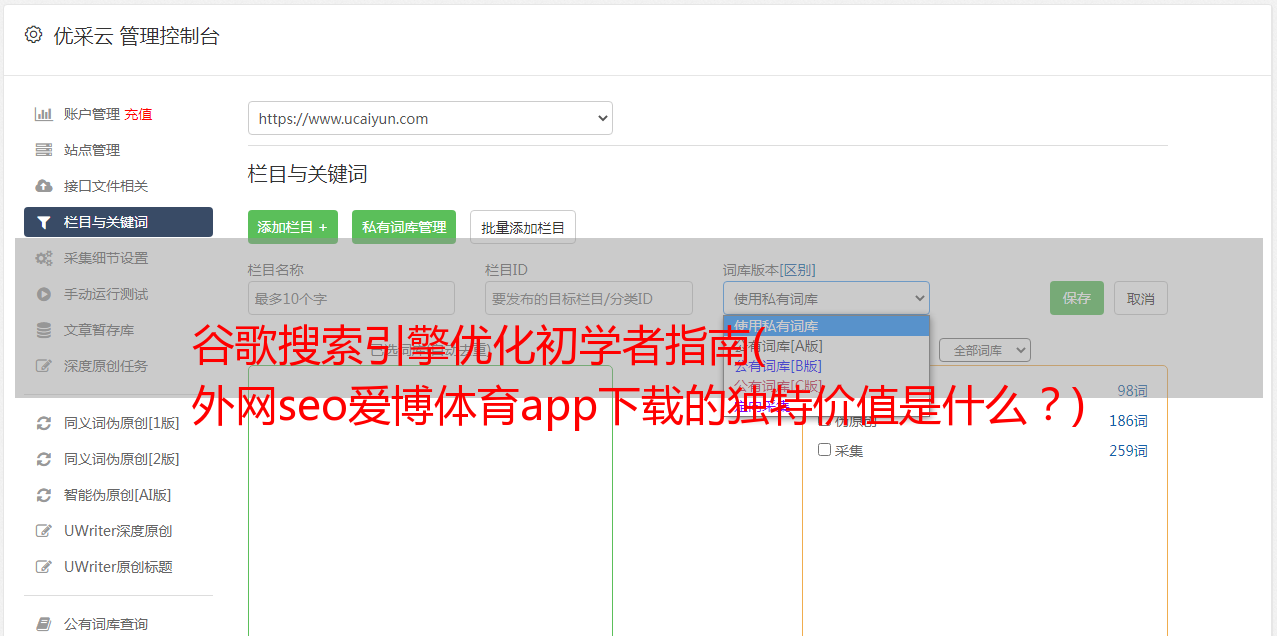The height and width of the screenshot is (636, 1277).
Task: Click the refresh icon for 同义词伪原创[1版]
Action: pyautogui.click(x=44, y=423)
